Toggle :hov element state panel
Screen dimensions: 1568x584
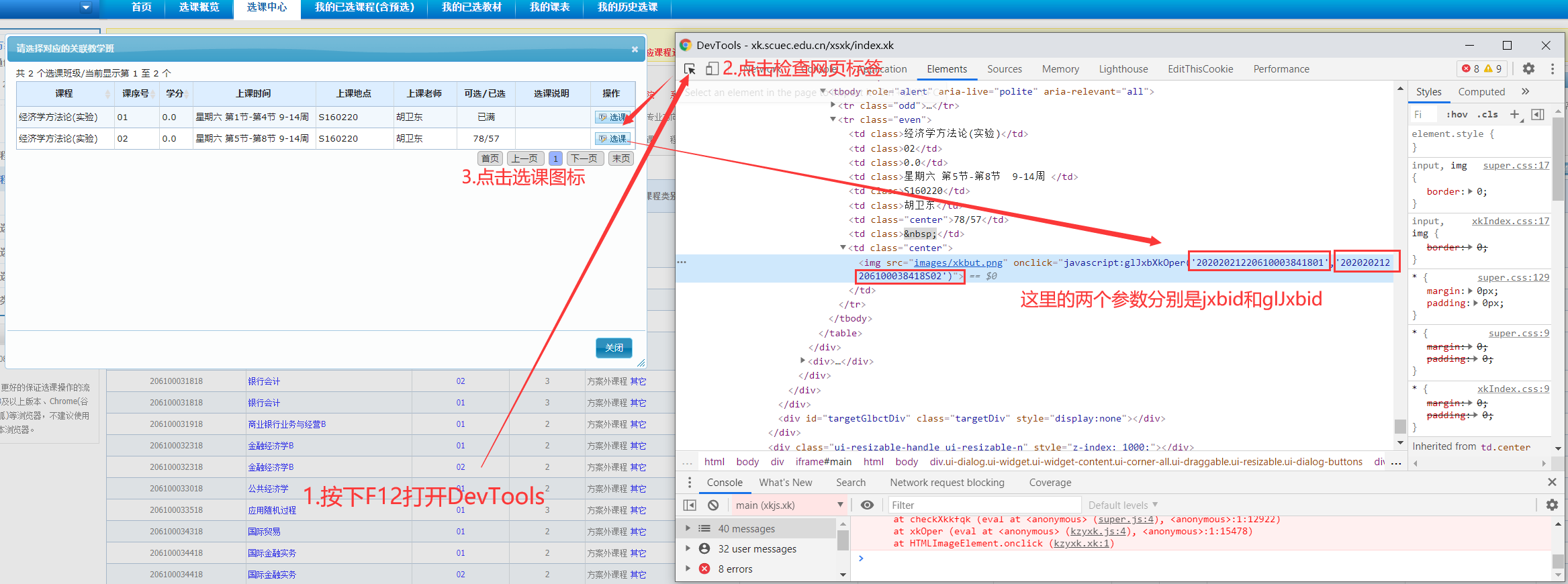point(1457,115)
